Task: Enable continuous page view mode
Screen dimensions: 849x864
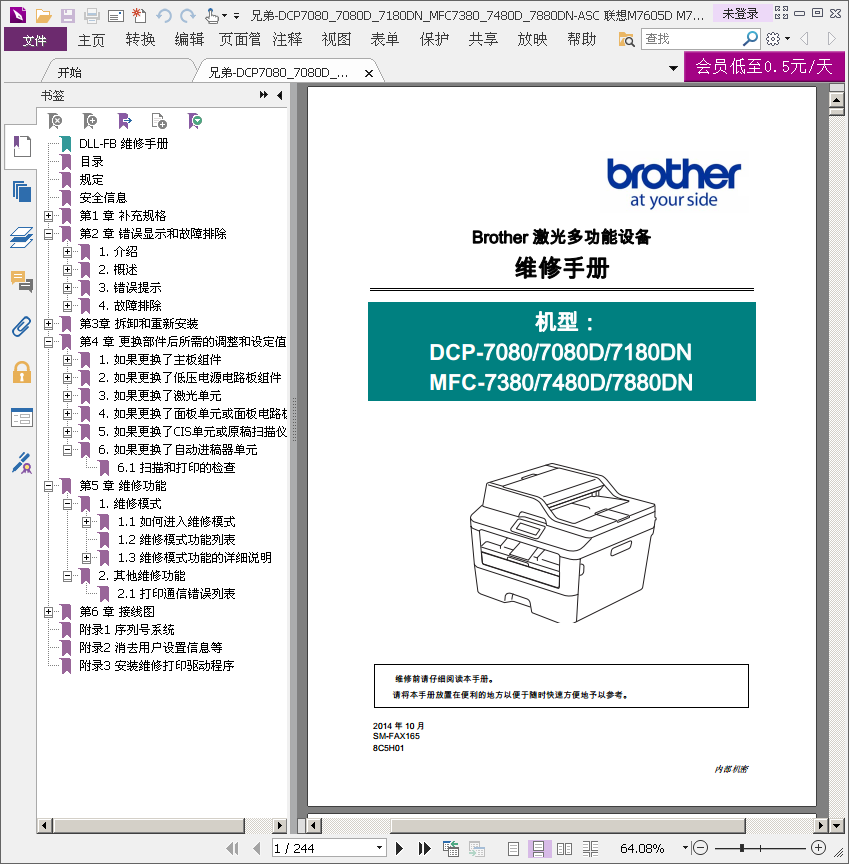Action: click(538, 849)
